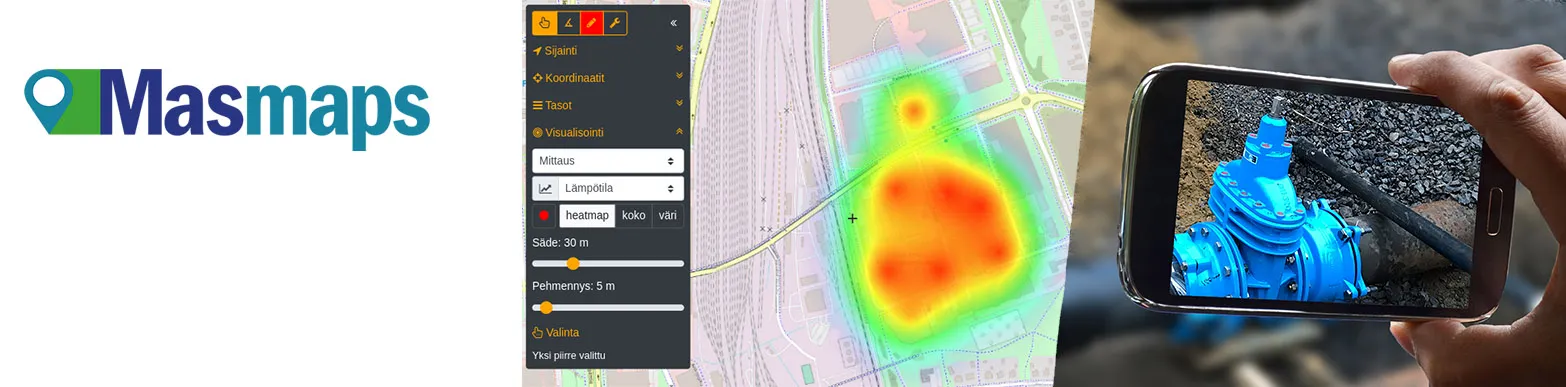Click the Pehmennys smoothing slider handle
This screenshot has width=1566, height=387.
546,307
